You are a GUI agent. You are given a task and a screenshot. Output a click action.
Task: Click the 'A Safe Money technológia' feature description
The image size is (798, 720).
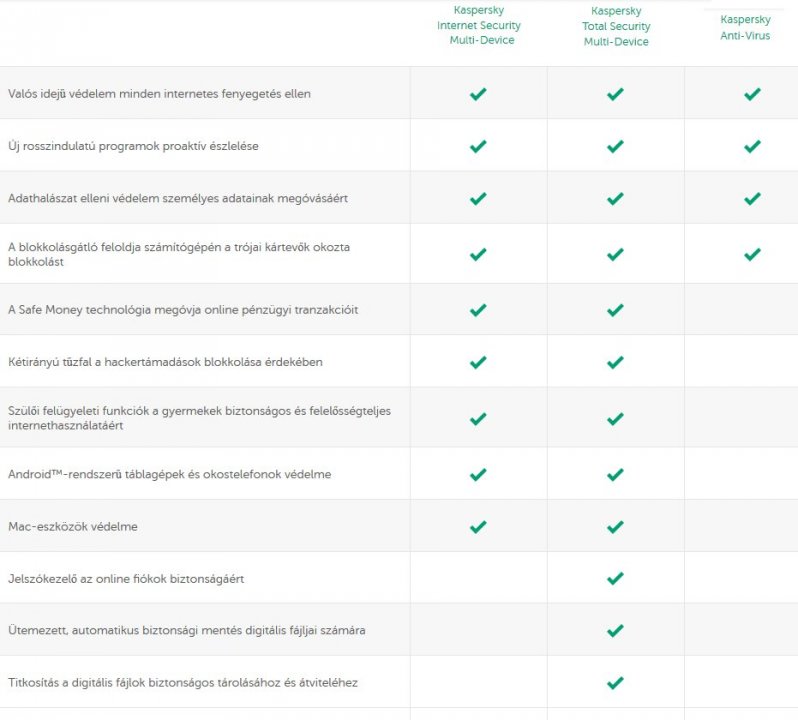pos(183,310)
